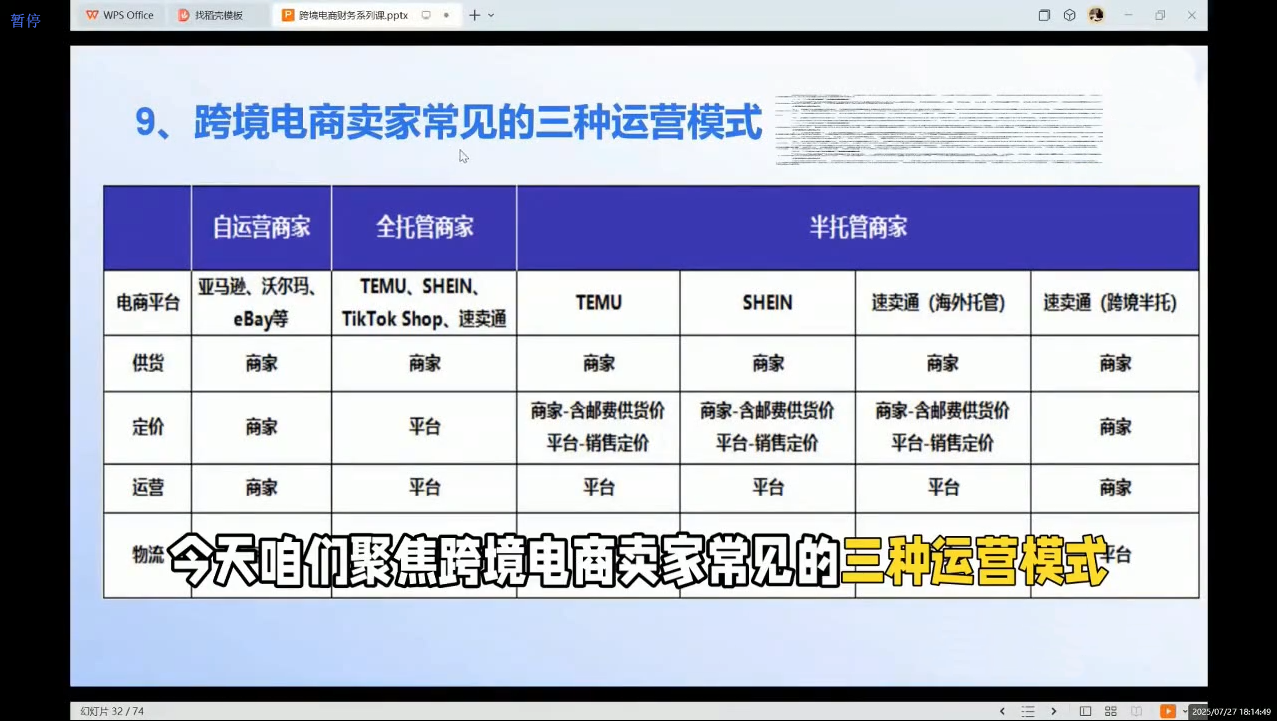Click 暂停 to pause the recording
The height and width of the screenshot is (721, 1277).
click(x=26, y=19)
